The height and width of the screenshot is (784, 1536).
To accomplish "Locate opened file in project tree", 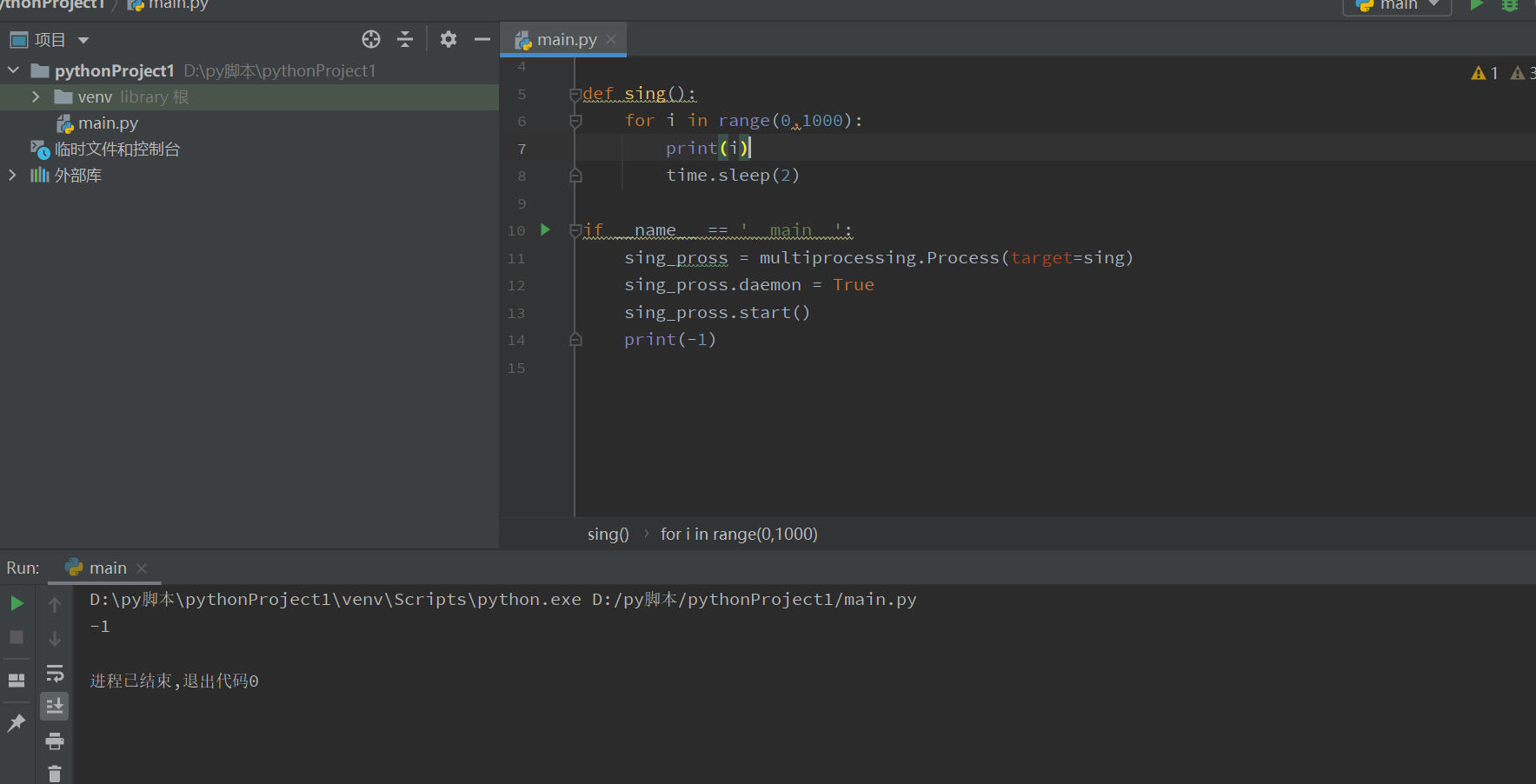I will (371, 39).
